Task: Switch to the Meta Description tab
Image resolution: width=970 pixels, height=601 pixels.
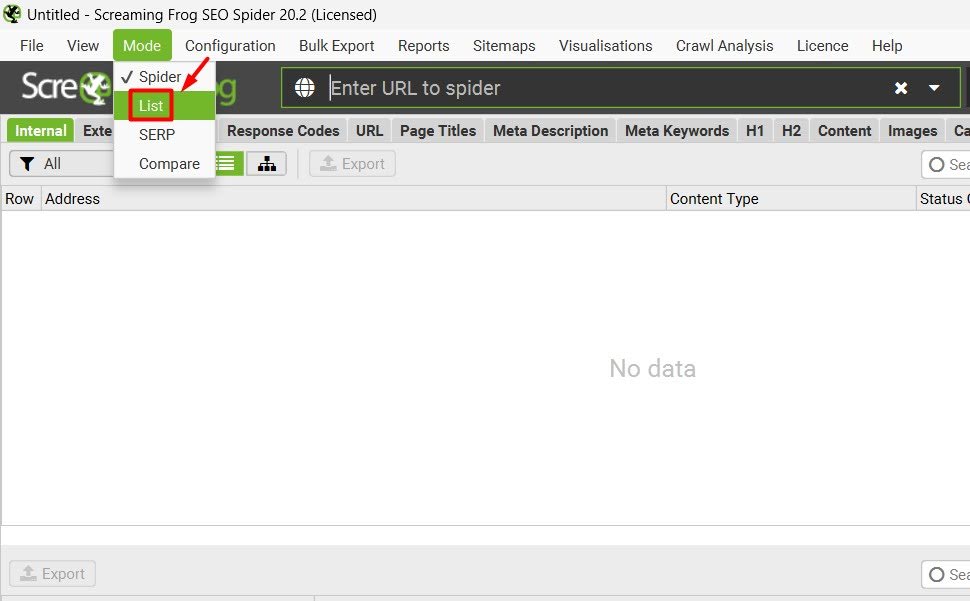Action: (551, 130)
